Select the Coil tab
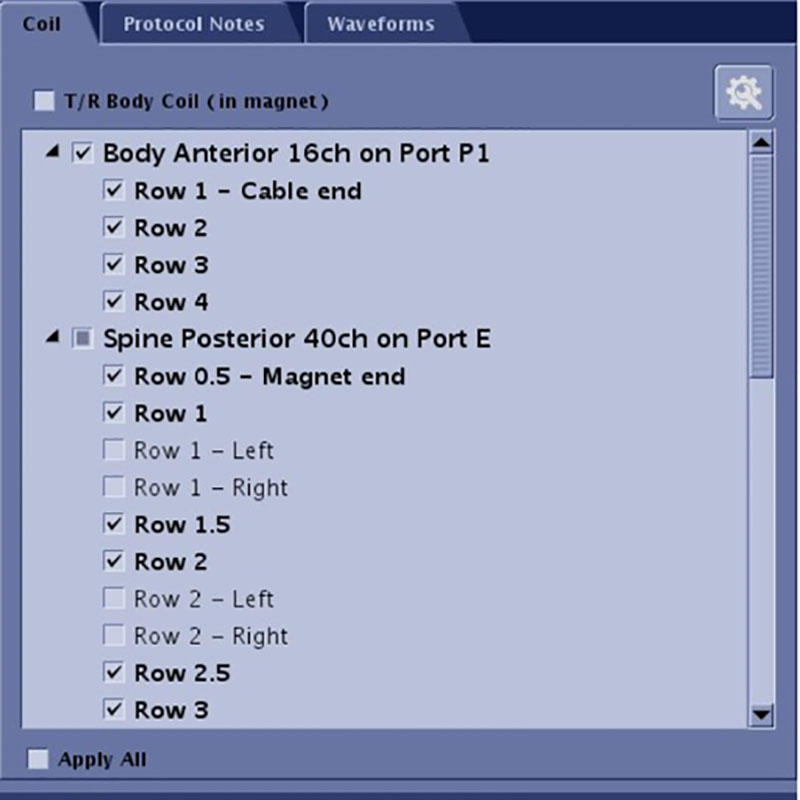 click(42, 23)
